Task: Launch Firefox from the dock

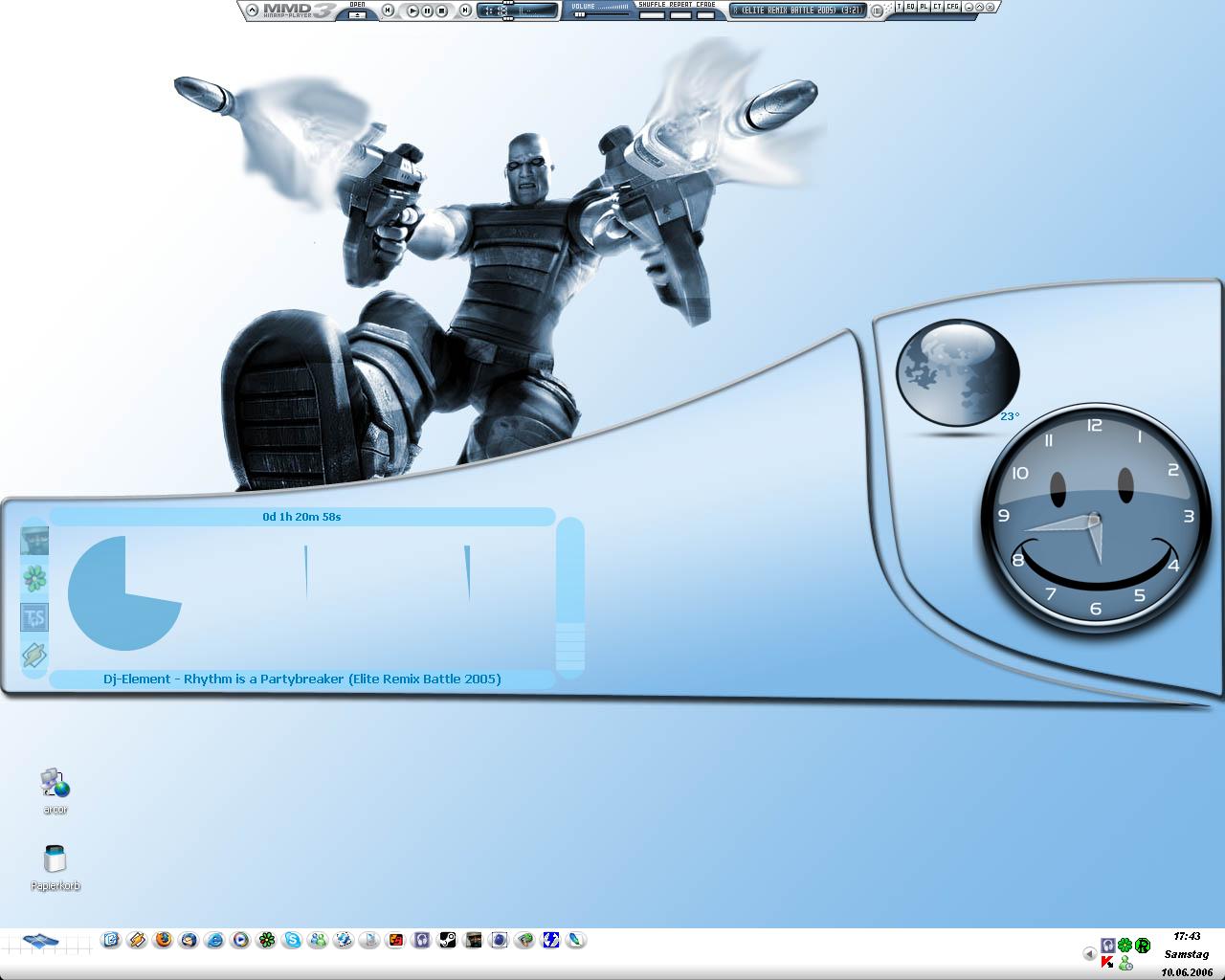Action: (x=163, y=940)
